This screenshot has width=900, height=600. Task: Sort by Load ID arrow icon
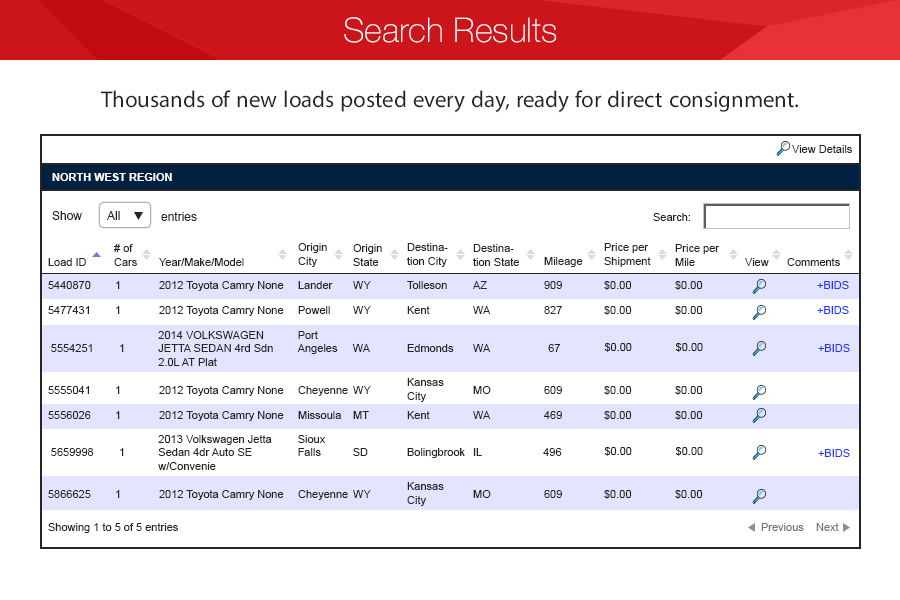(x=96, y=254)
